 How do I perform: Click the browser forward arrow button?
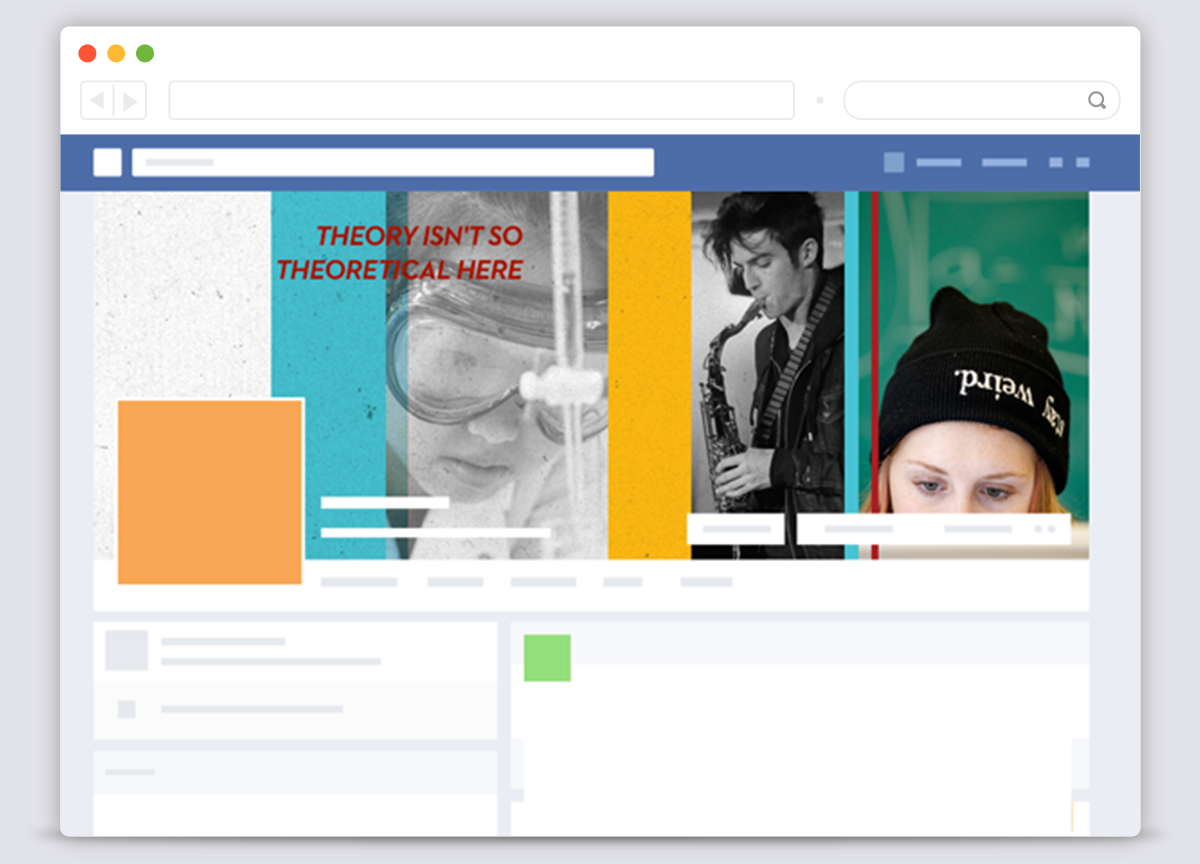pos(130,100)
